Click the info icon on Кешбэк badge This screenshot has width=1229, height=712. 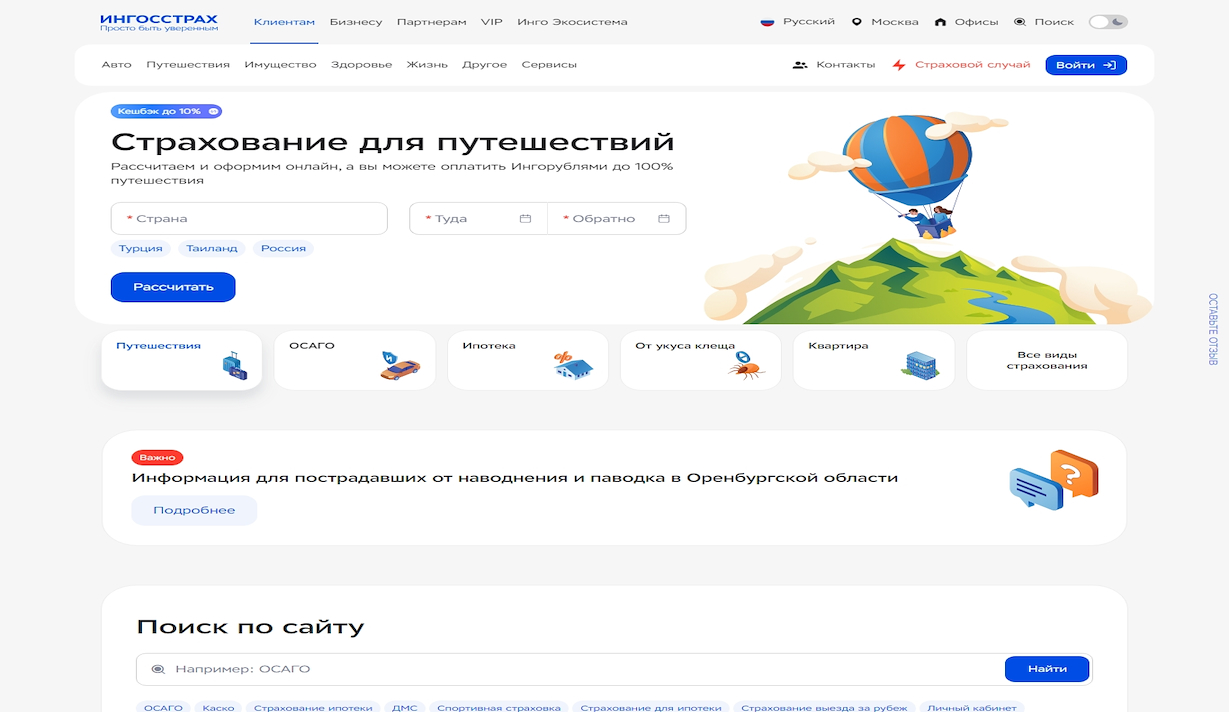[x=213, y=112]
